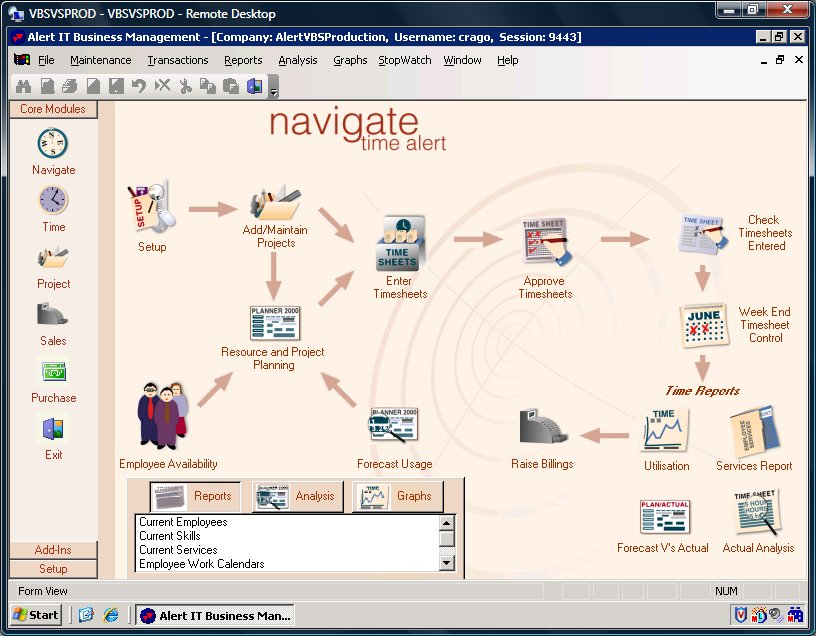Click the Windows Start button
Viewport: 816px width, 636px height.
tap(36, 615)
